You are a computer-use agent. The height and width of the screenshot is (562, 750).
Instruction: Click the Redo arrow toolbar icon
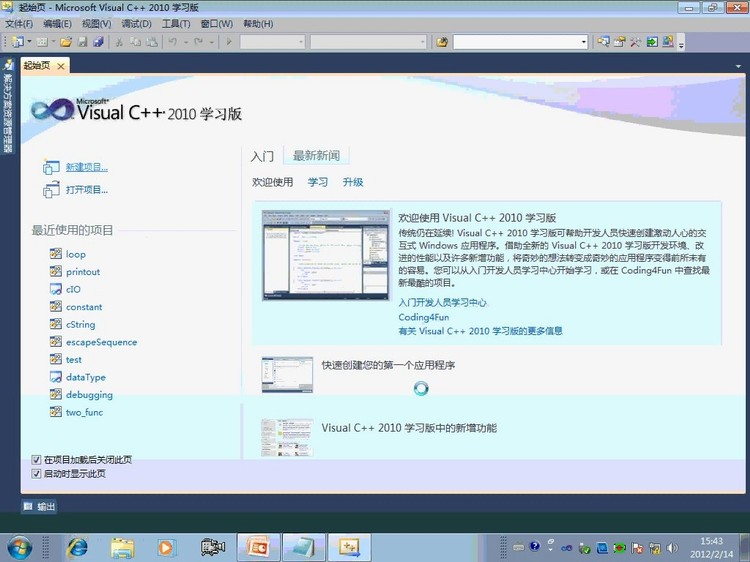point(199,42)
